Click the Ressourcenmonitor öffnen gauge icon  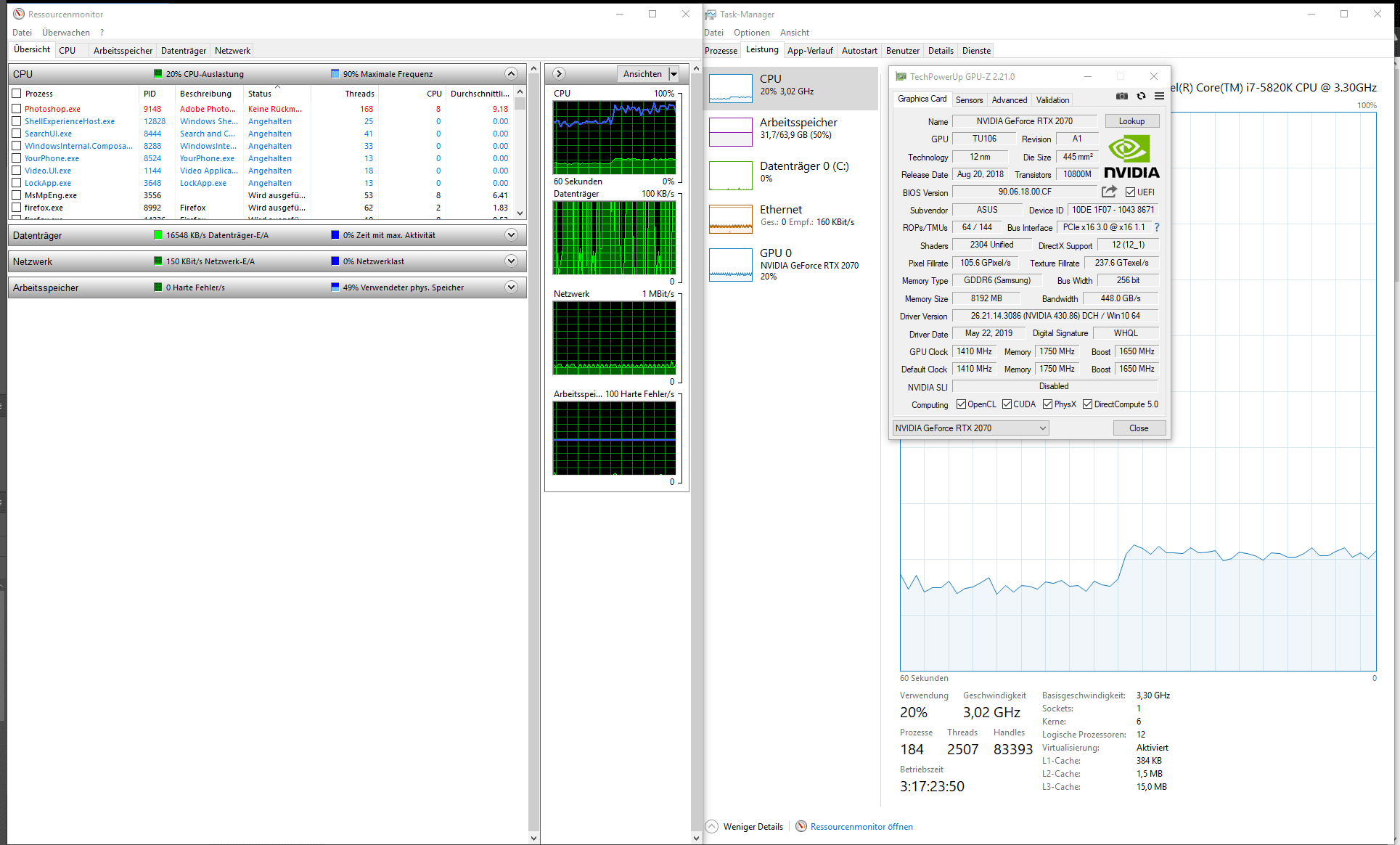tap(801, 826)
